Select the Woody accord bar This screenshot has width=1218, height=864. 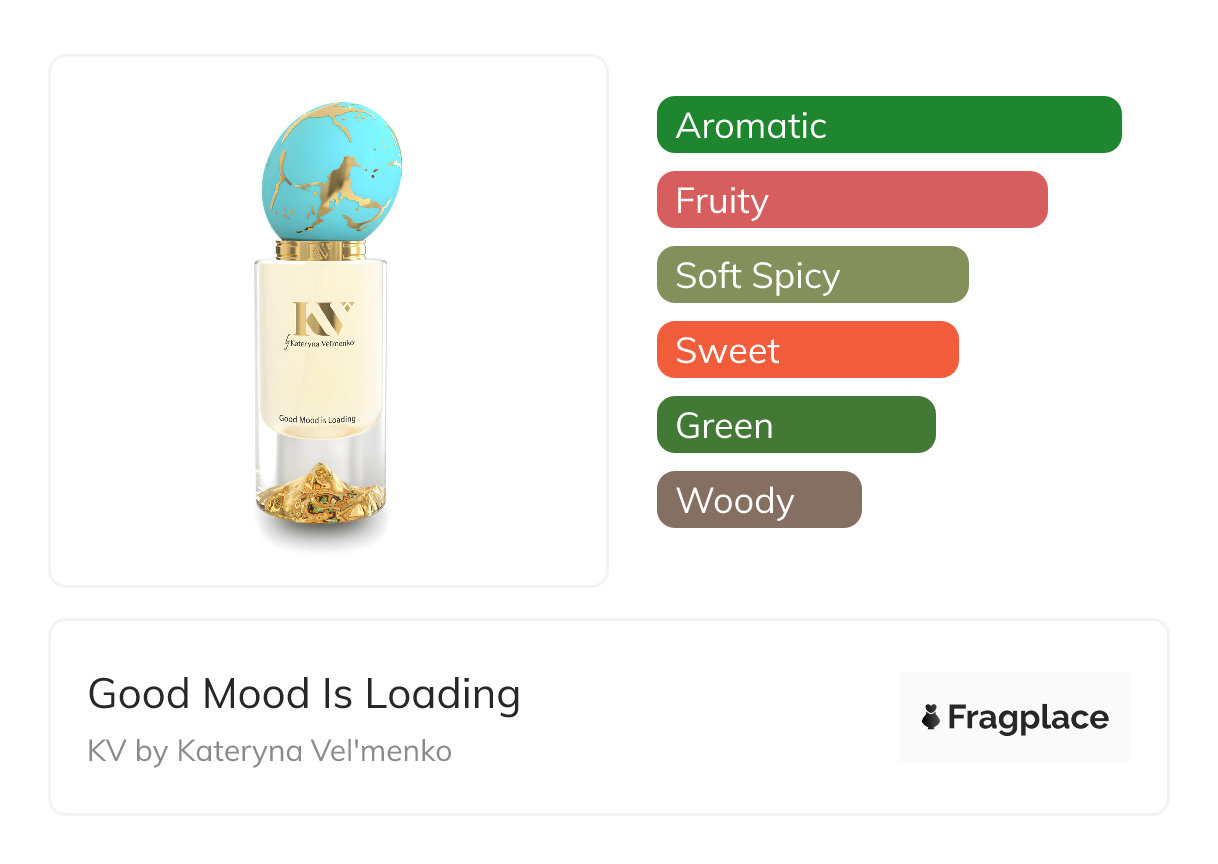click(x=758, y=500)
